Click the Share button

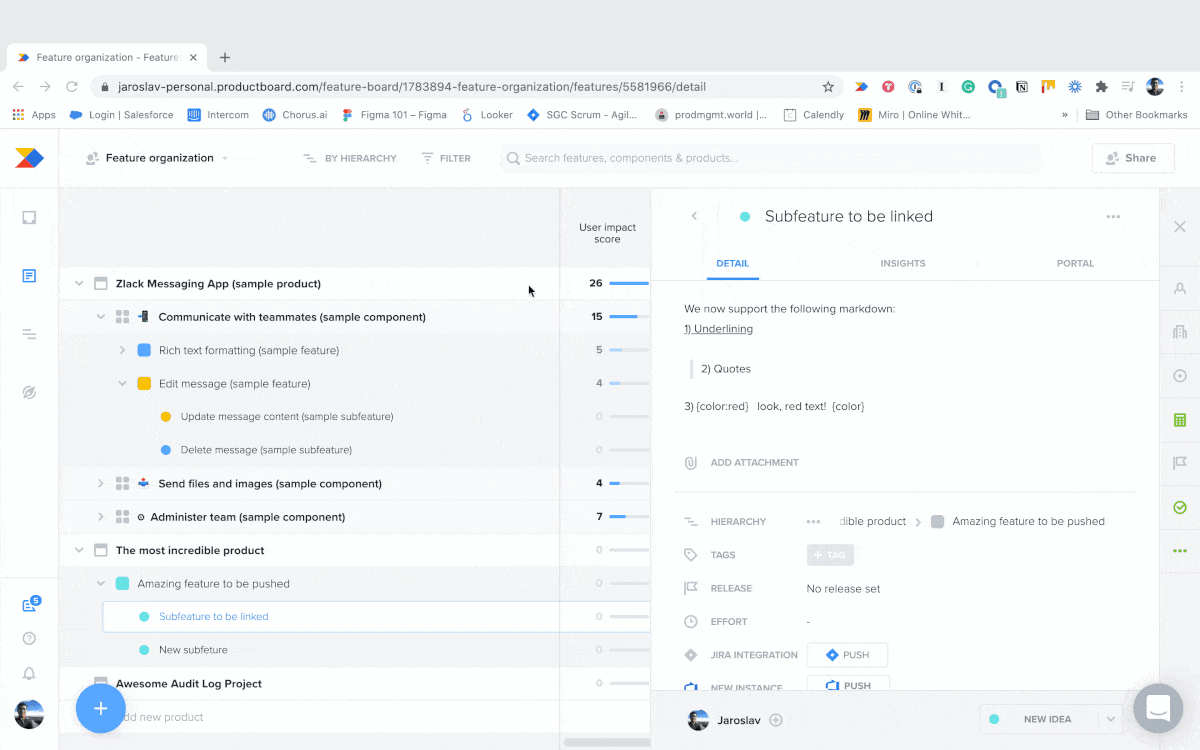[x=1132, y=158]
